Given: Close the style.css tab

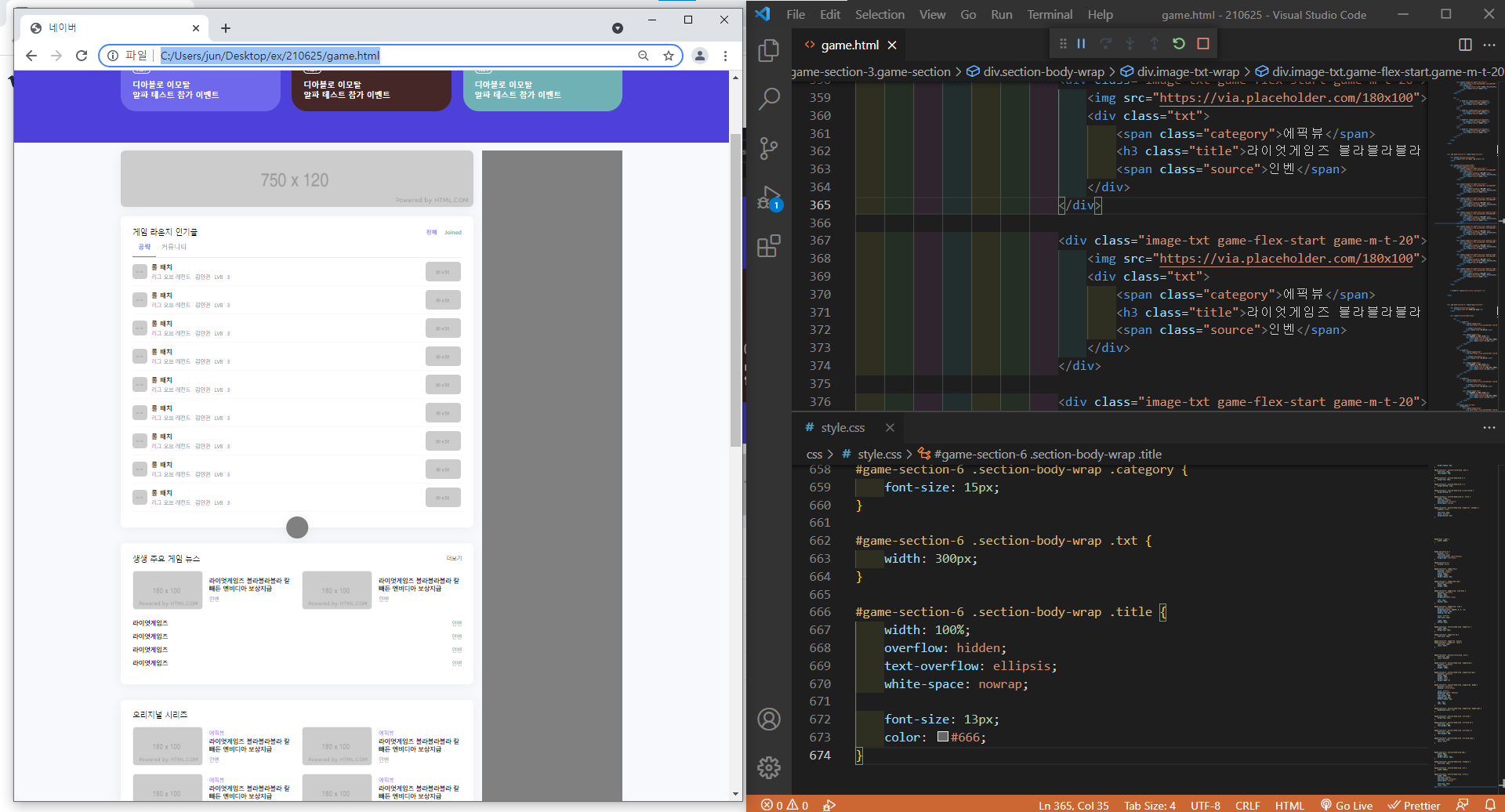Looking at the screenshot, I should (890, 427).
